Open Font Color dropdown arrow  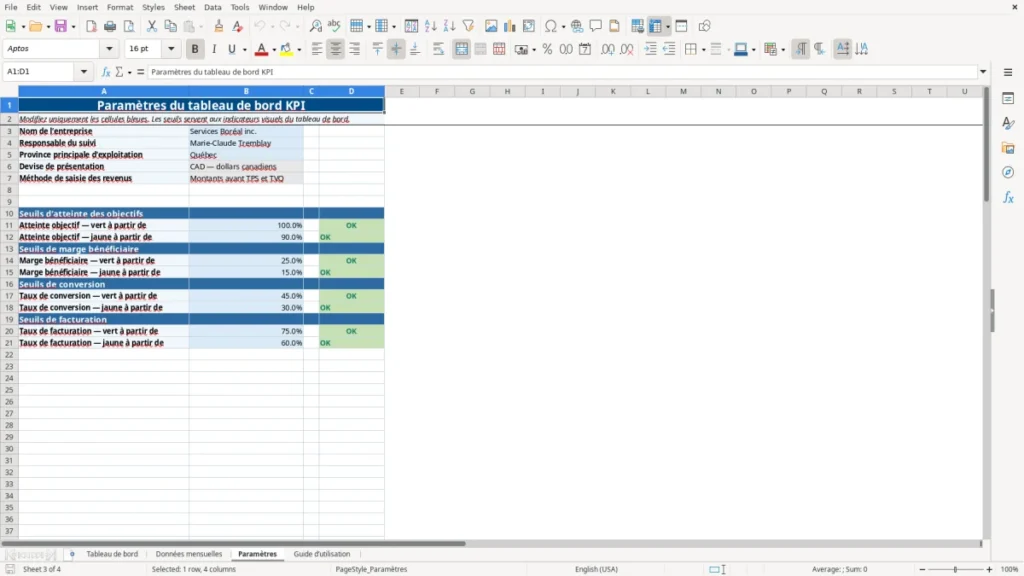tap(274, 50)
